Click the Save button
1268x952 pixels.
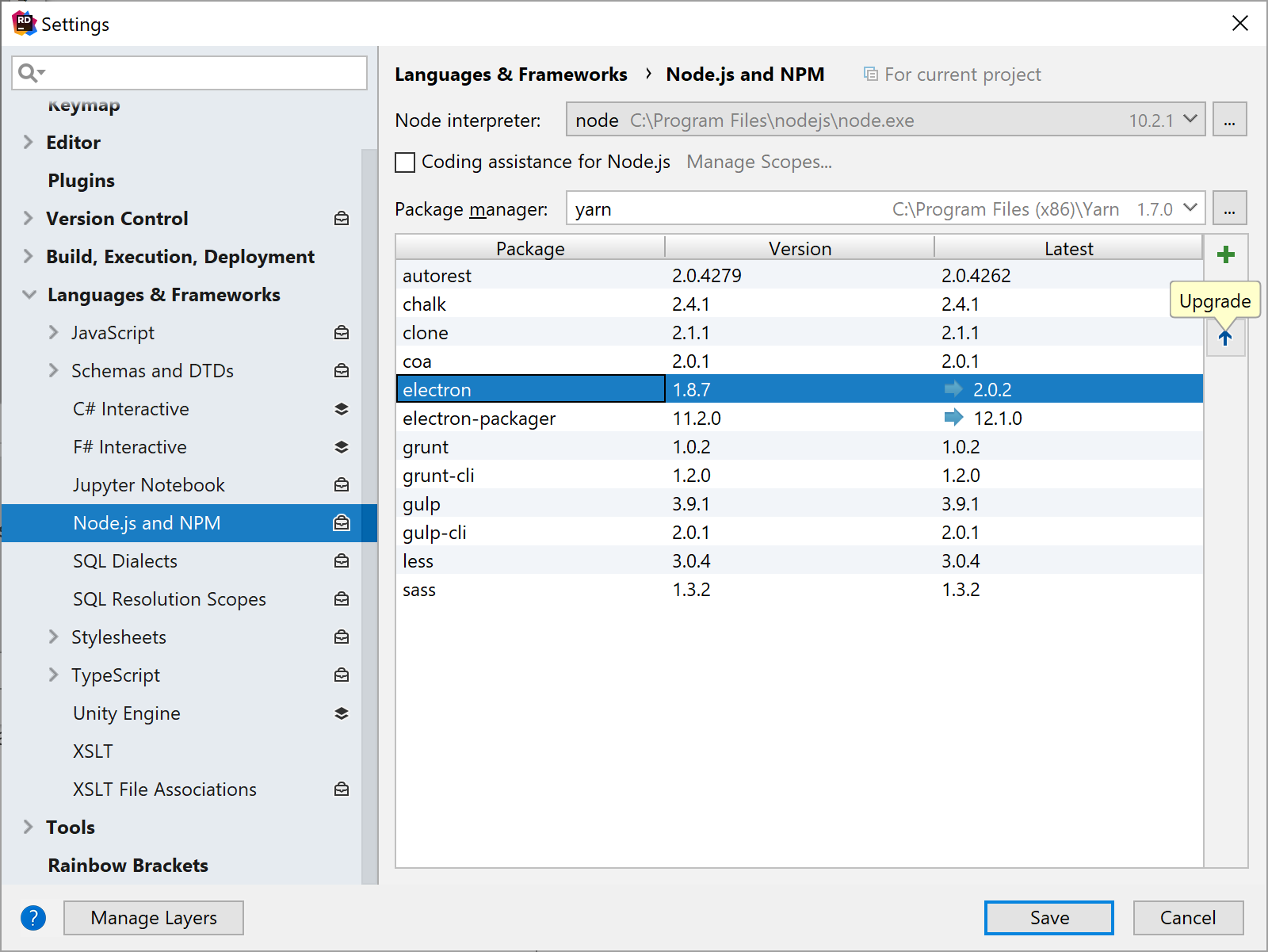point(1049,918)
